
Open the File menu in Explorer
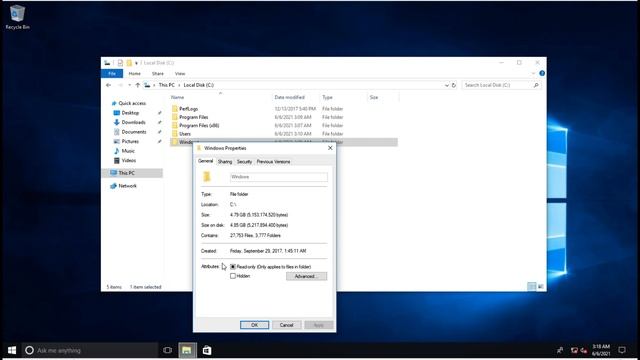coord(112,73)
